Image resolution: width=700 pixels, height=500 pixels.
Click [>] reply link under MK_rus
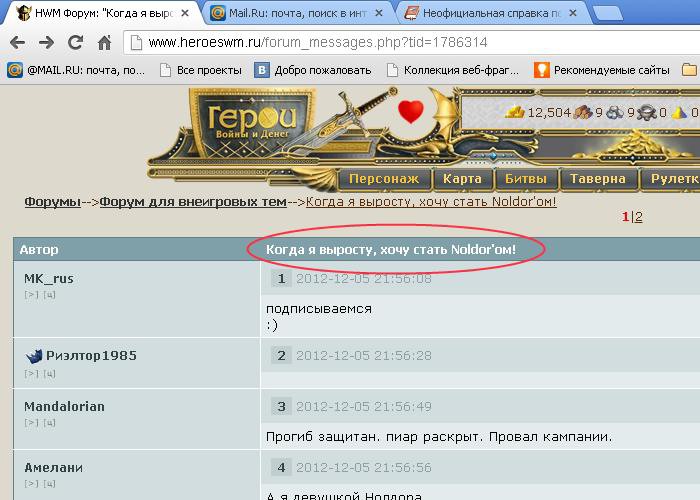pyautogui.click(x=31, y=295)
